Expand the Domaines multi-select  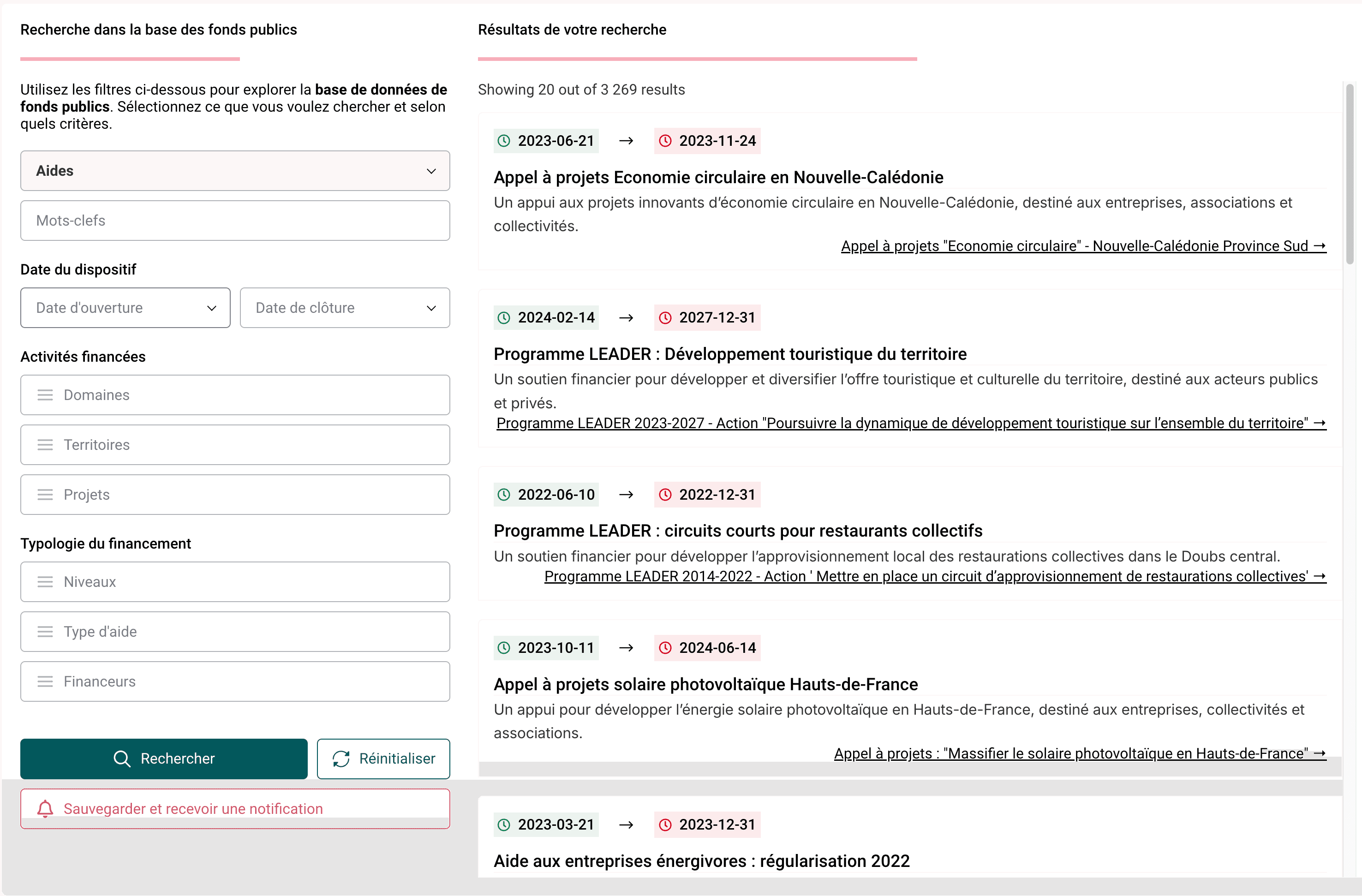click(x=235, y=395)
